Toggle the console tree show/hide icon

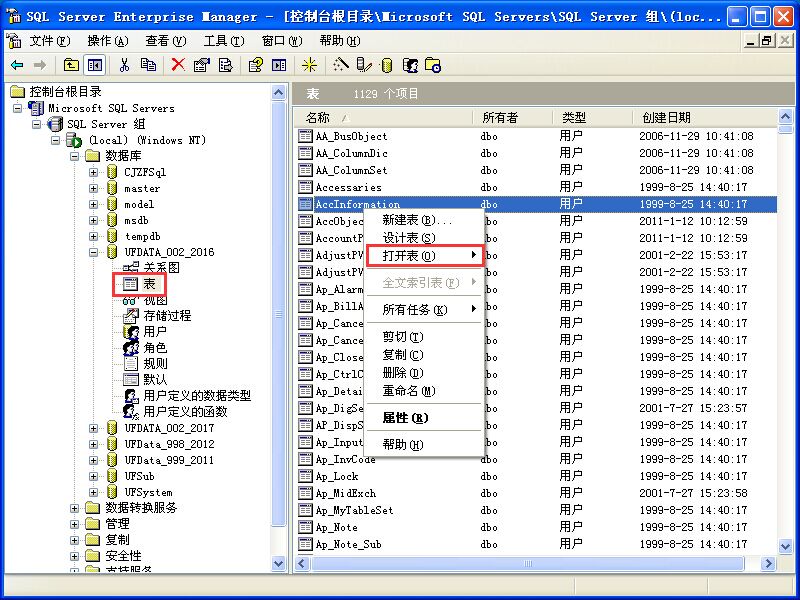point(93,64)
